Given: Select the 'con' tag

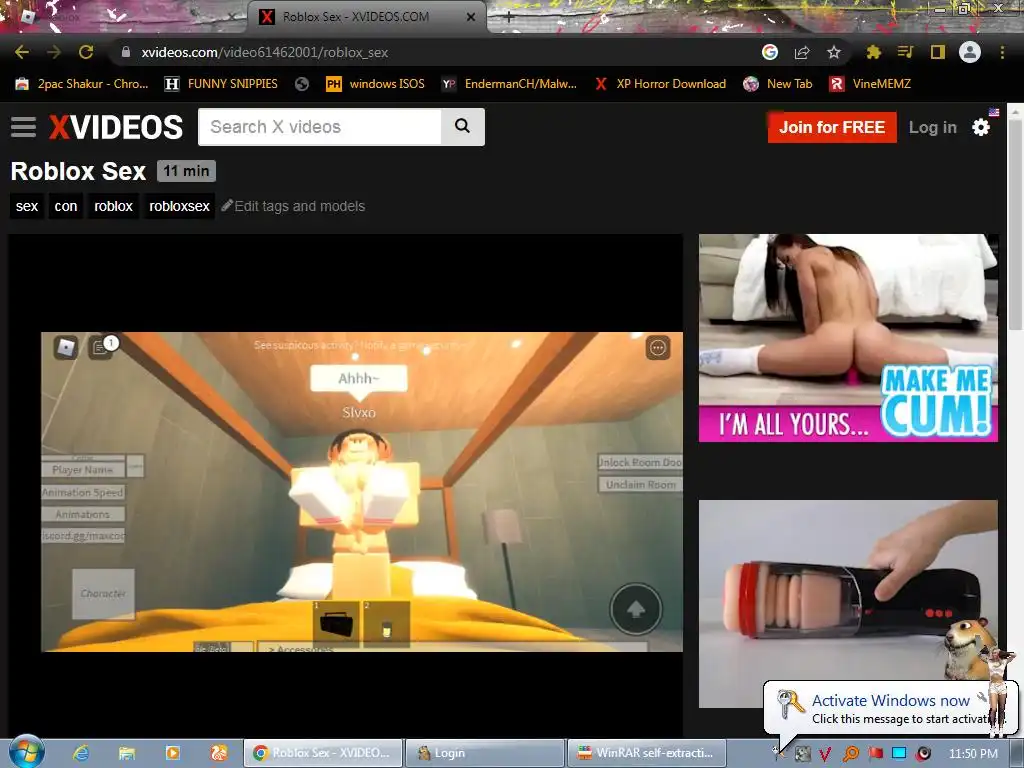Looking at the screenshot, I should click(x=66, y=206).
